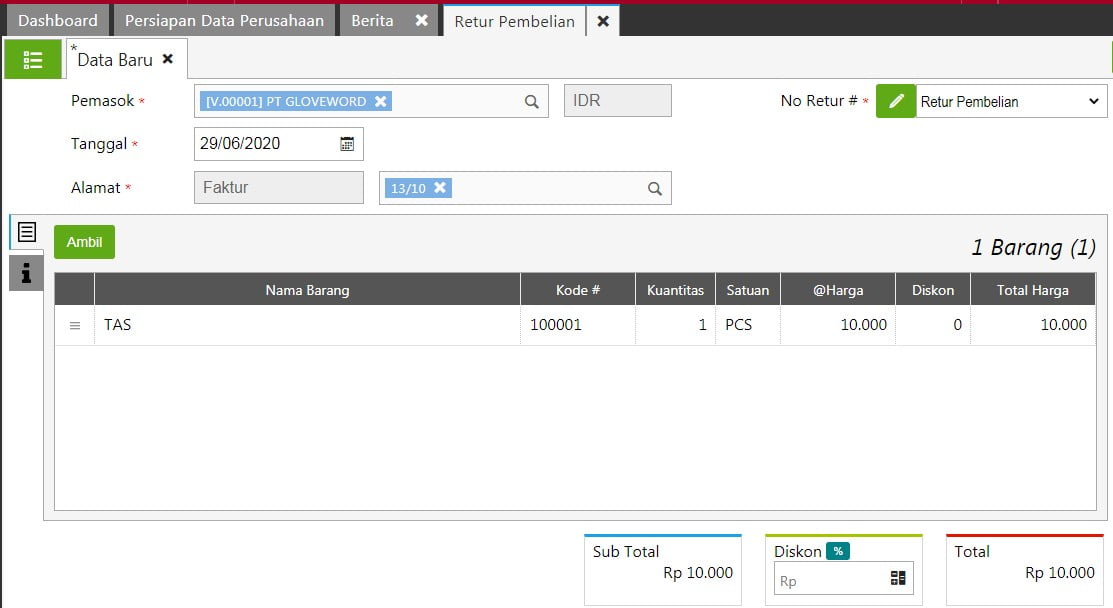The image size is (1113, 608).
Task: Switch to Persiapan Data Perusahaan tab
Action: [x=224, y=21]
